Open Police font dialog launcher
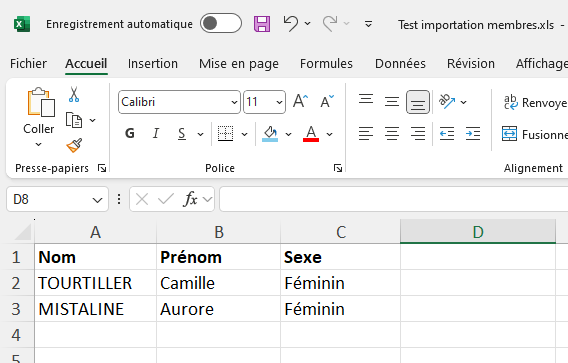The height and width of the screenshot is (363, 568). pos(338,168)
